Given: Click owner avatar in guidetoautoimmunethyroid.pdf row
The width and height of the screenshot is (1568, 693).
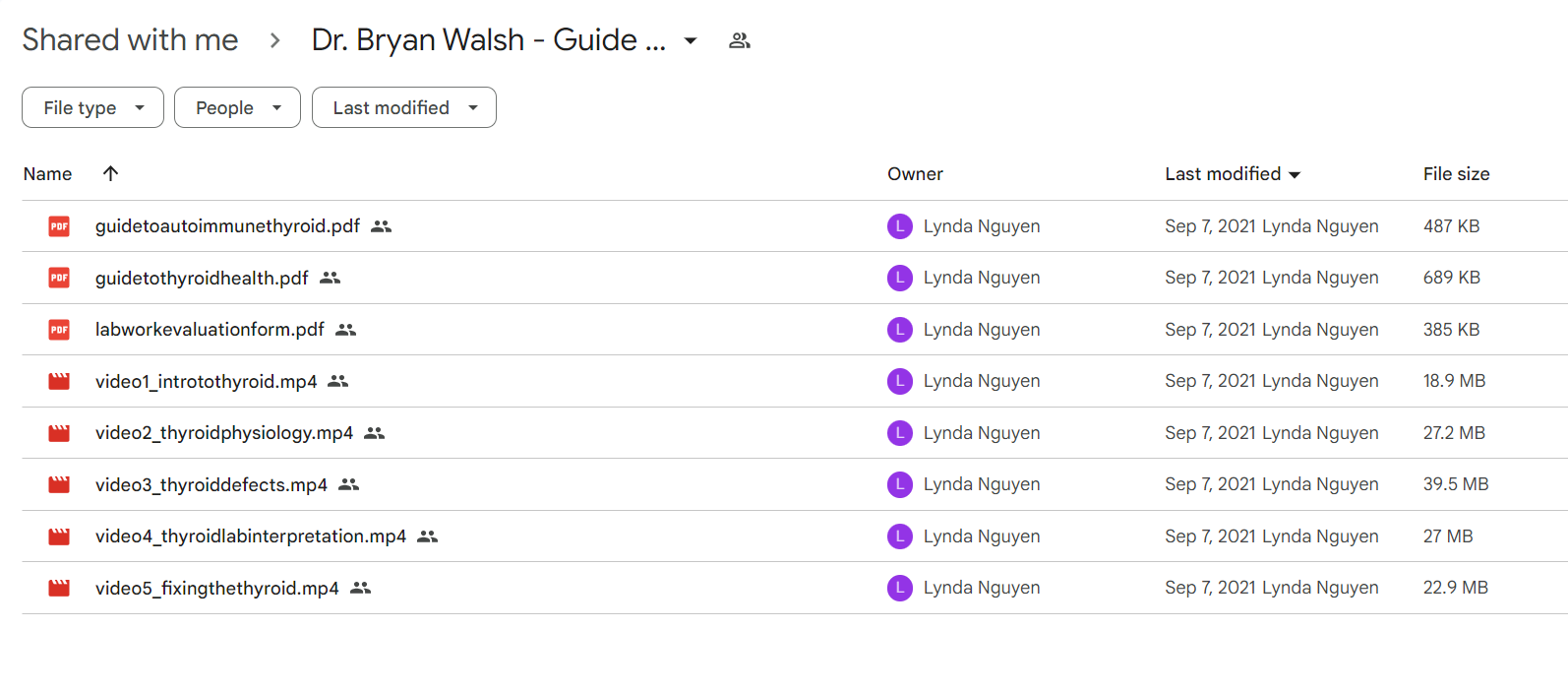Looking at the screenshot, I should (x=900, y=226).
